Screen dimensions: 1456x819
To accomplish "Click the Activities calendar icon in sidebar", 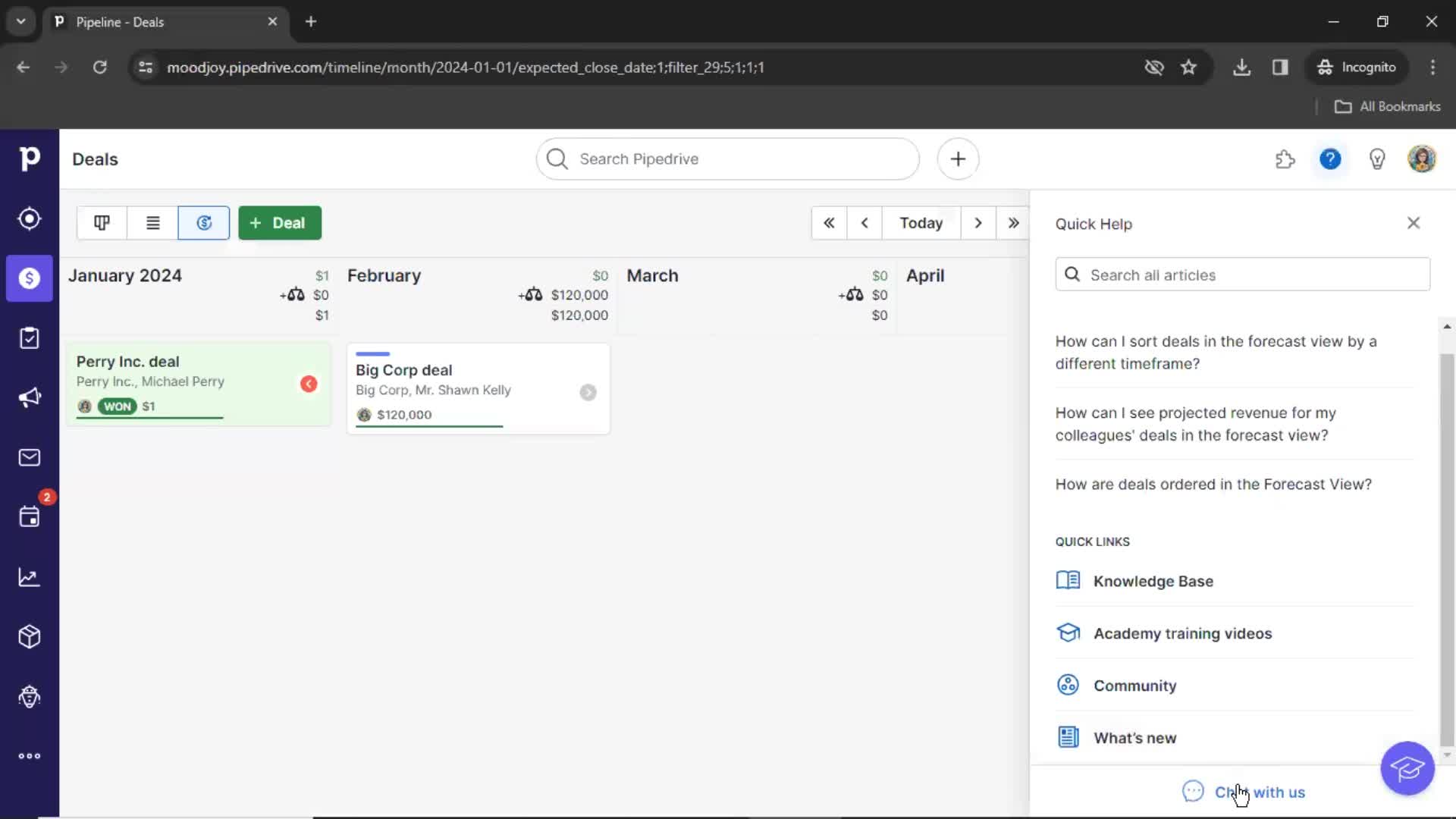I will (x=29, y=517).
